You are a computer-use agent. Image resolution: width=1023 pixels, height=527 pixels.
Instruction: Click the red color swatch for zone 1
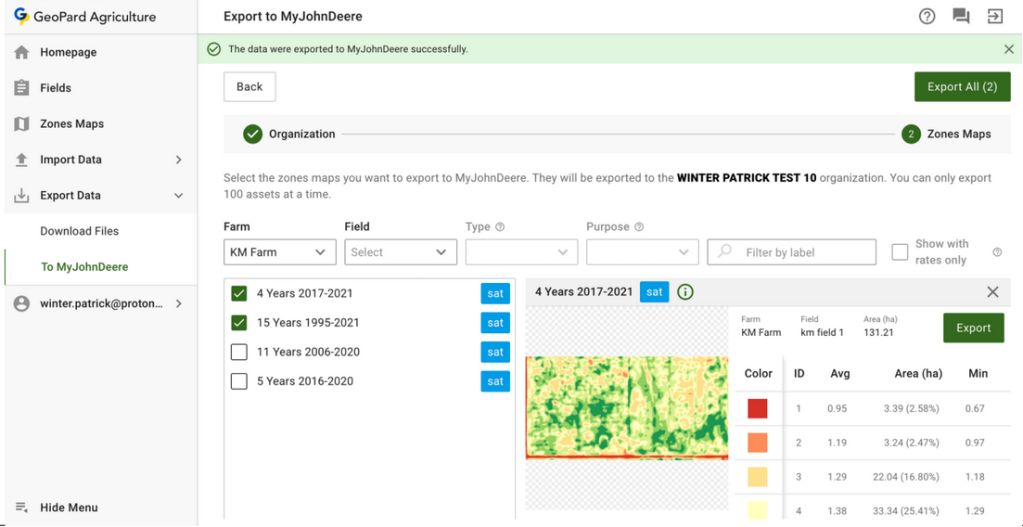(x=758, y=408)
